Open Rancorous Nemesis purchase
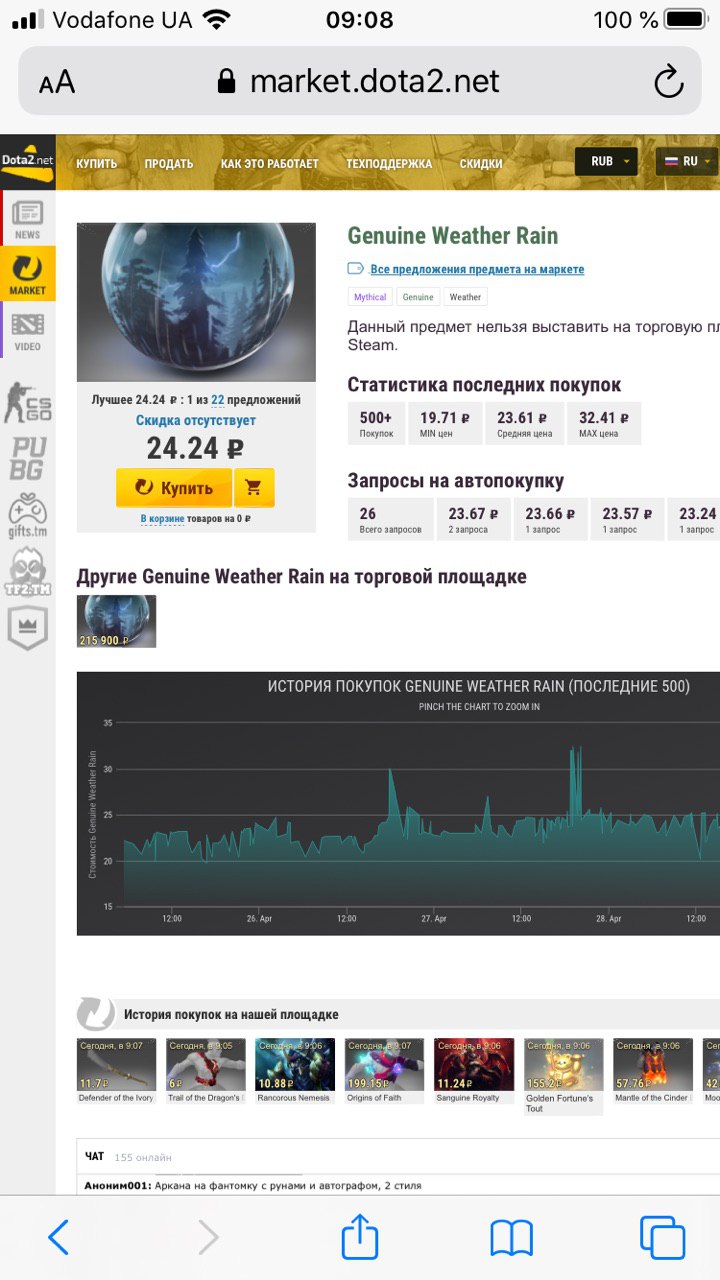The image size is (720, 1280). tap(295, 1071)
